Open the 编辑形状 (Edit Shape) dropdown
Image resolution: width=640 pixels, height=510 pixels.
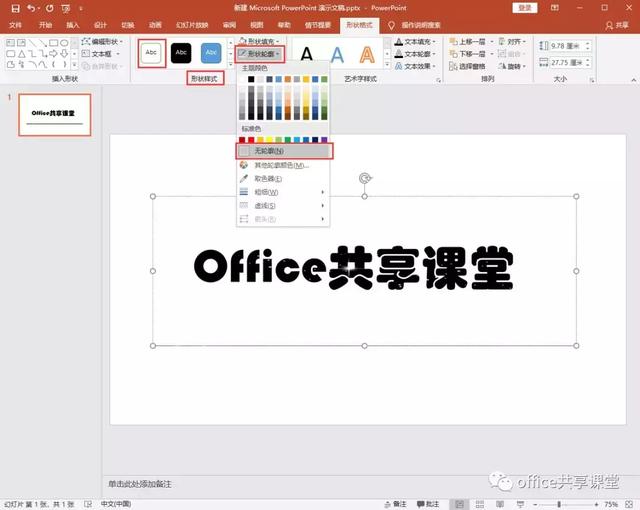tap(102, 42)
